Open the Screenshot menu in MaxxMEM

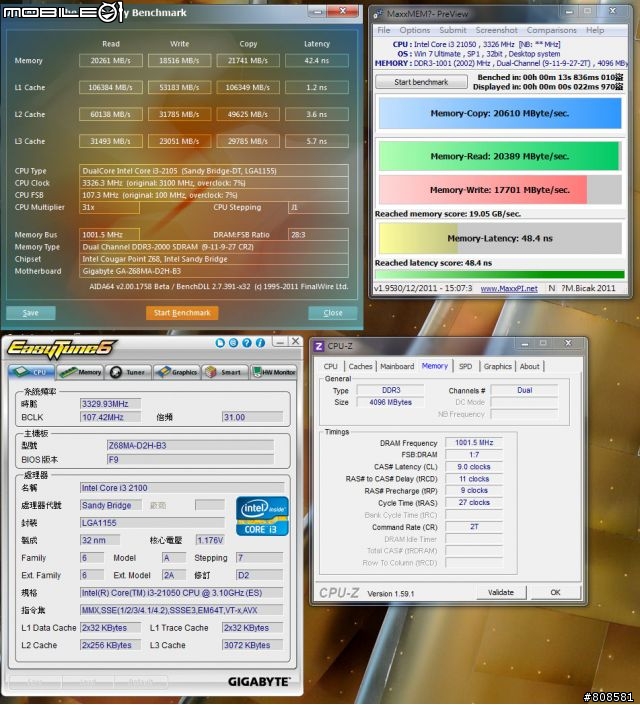[497, 30]
